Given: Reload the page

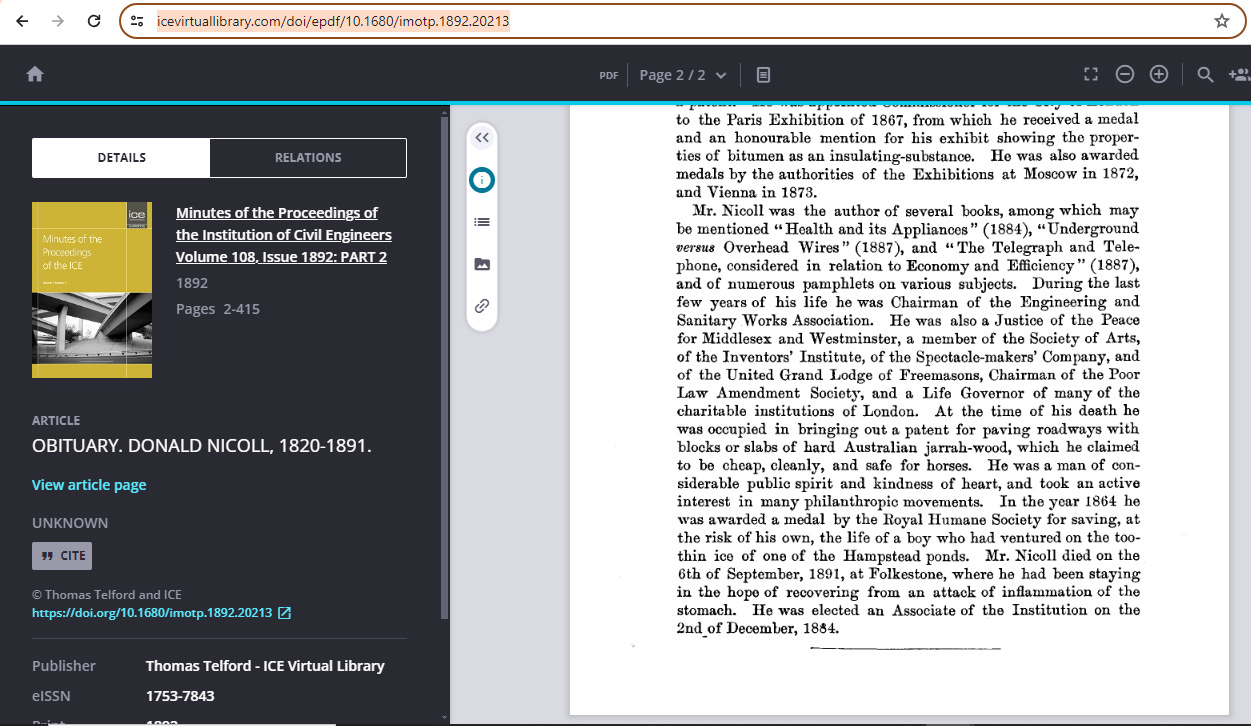Looking at the screenshot, I should (94, 21).
